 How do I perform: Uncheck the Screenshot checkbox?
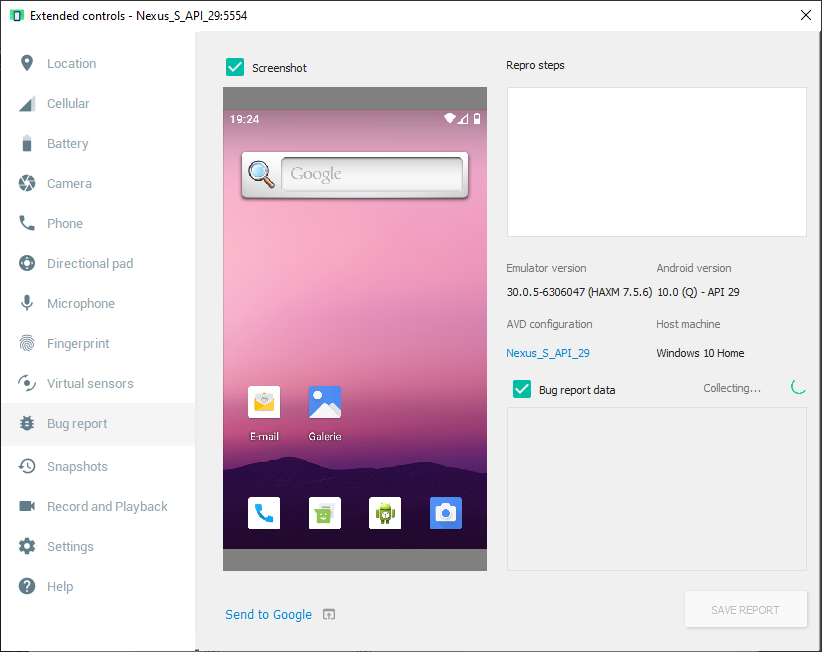pos(235,67)
